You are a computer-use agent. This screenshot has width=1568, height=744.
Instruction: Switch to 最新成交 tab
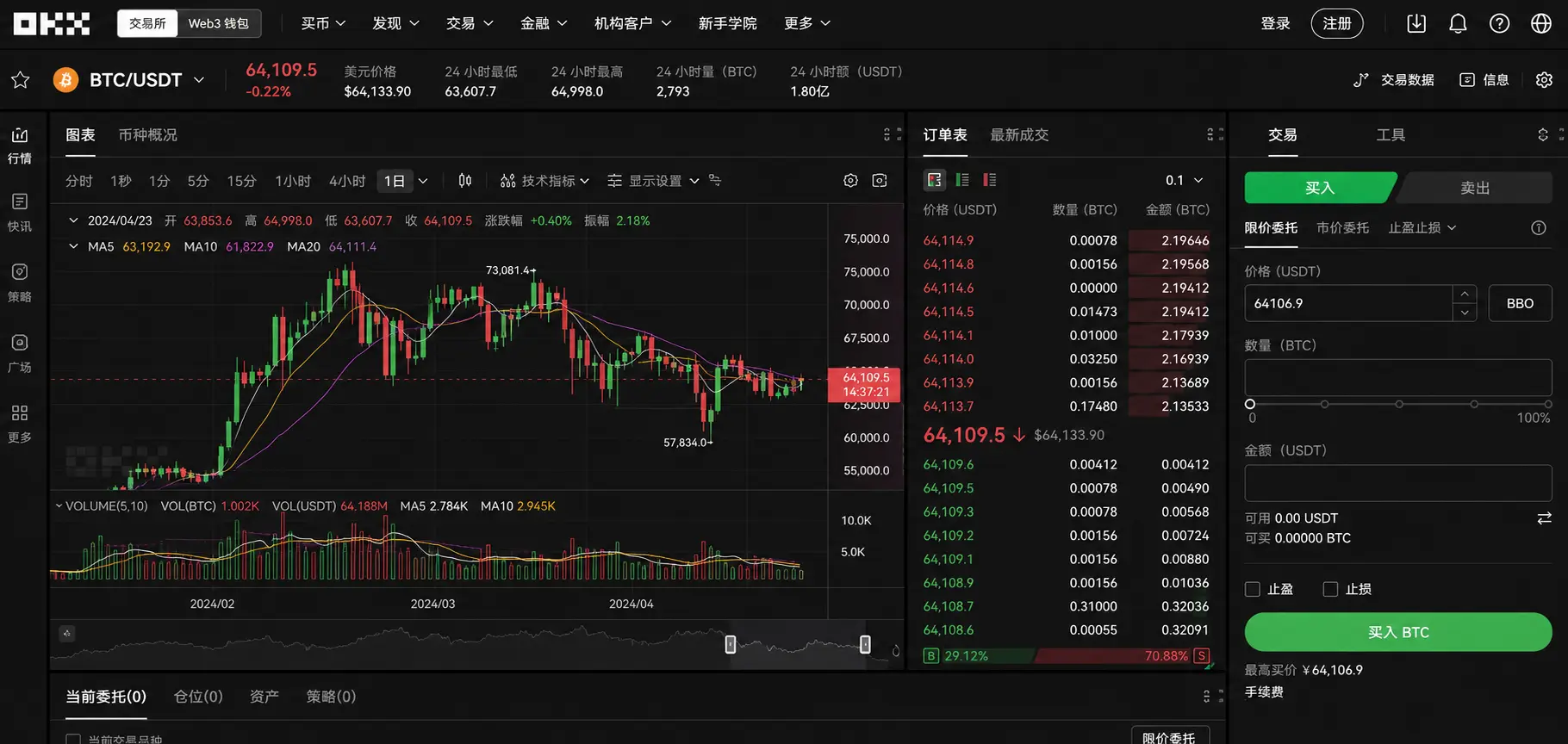pos(1019,135)
